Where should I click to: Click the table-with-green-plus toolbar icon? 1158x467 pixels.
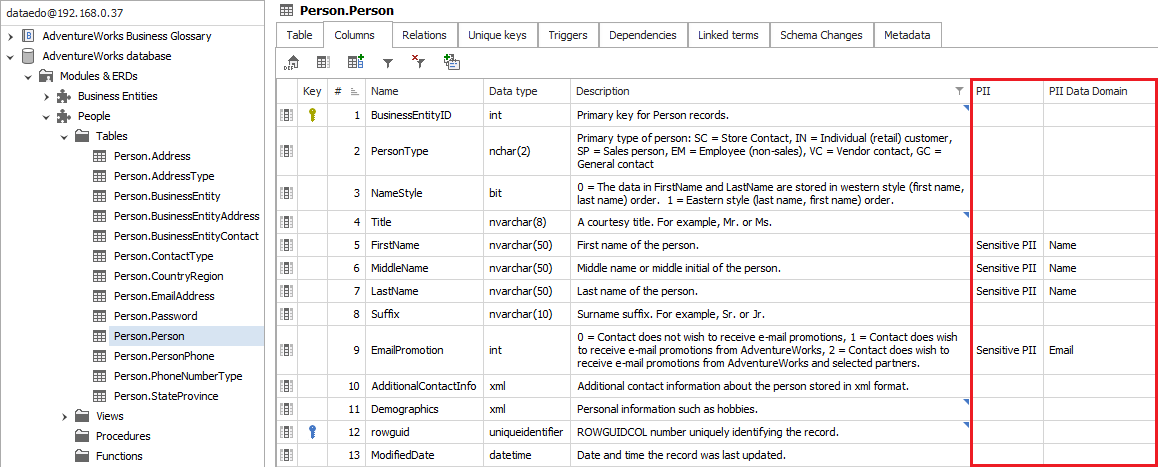(355, 62)
